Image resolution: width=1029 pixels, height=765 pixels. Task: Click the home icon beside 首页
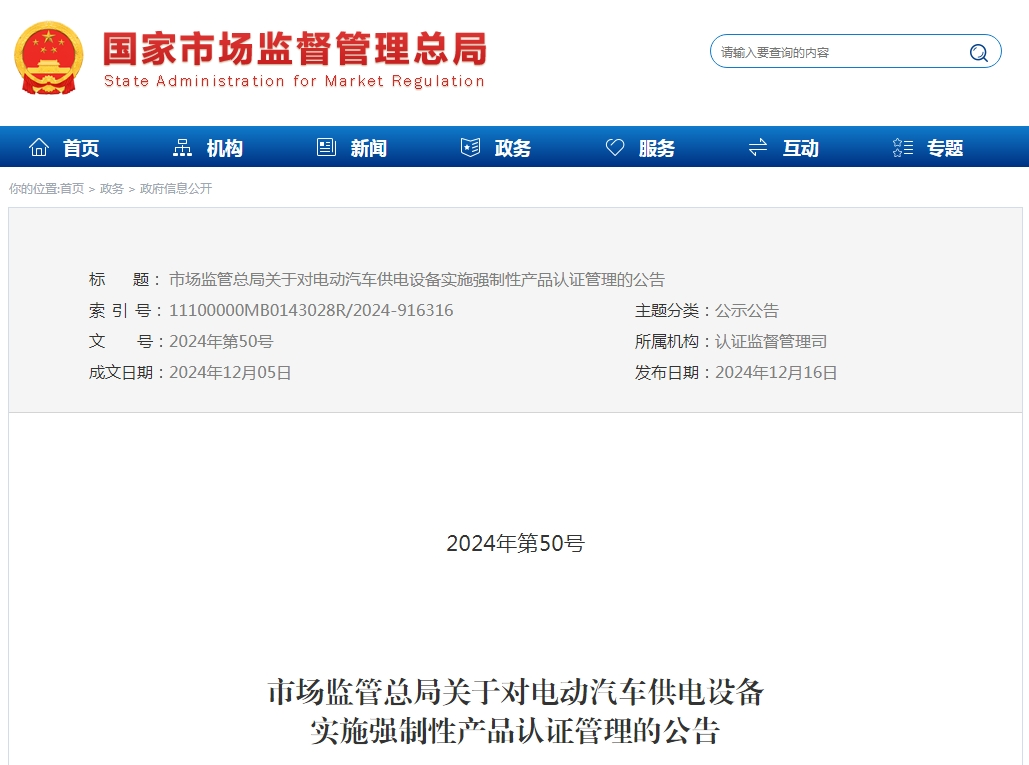click(x=38, y=147)
